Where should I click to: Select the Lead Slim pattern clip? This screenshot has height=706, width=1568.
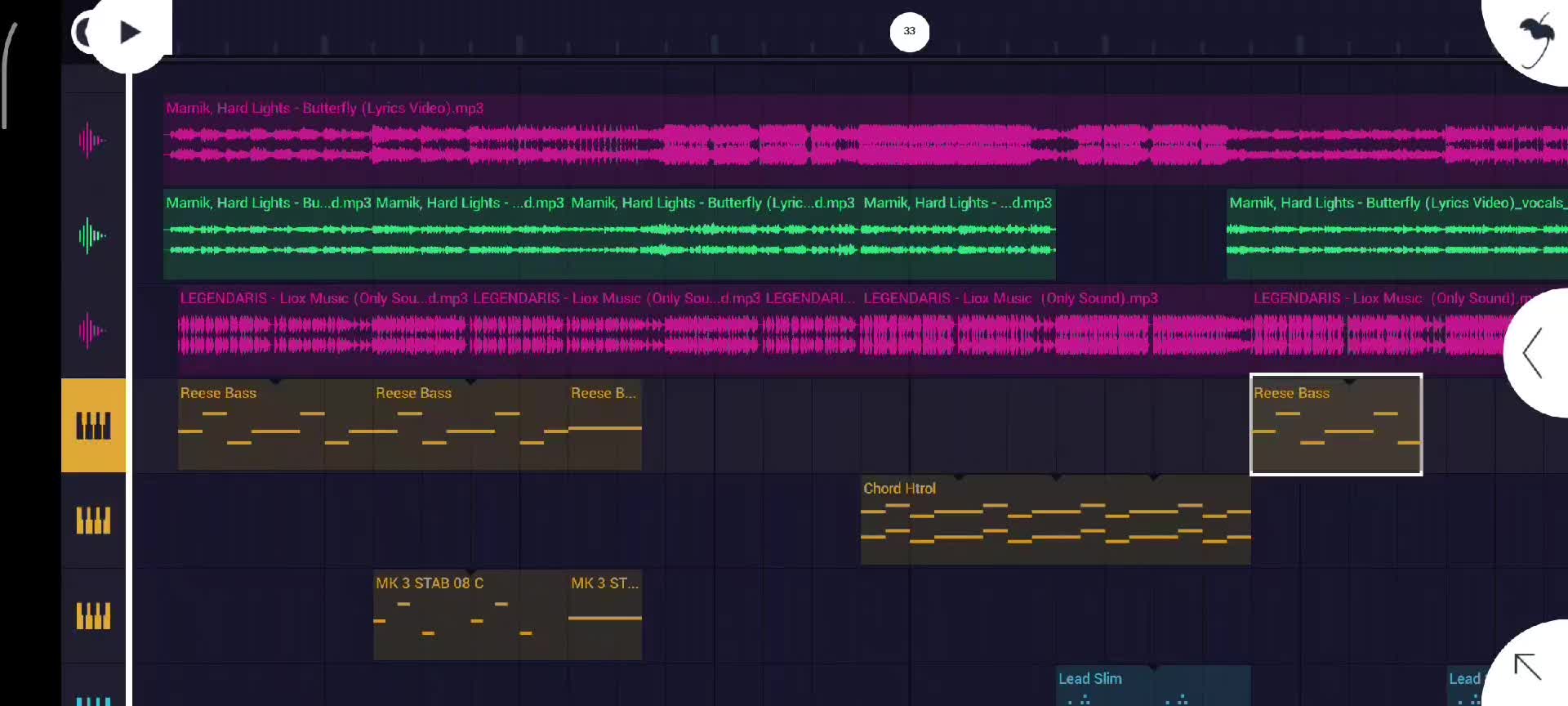pos(1154,686)
